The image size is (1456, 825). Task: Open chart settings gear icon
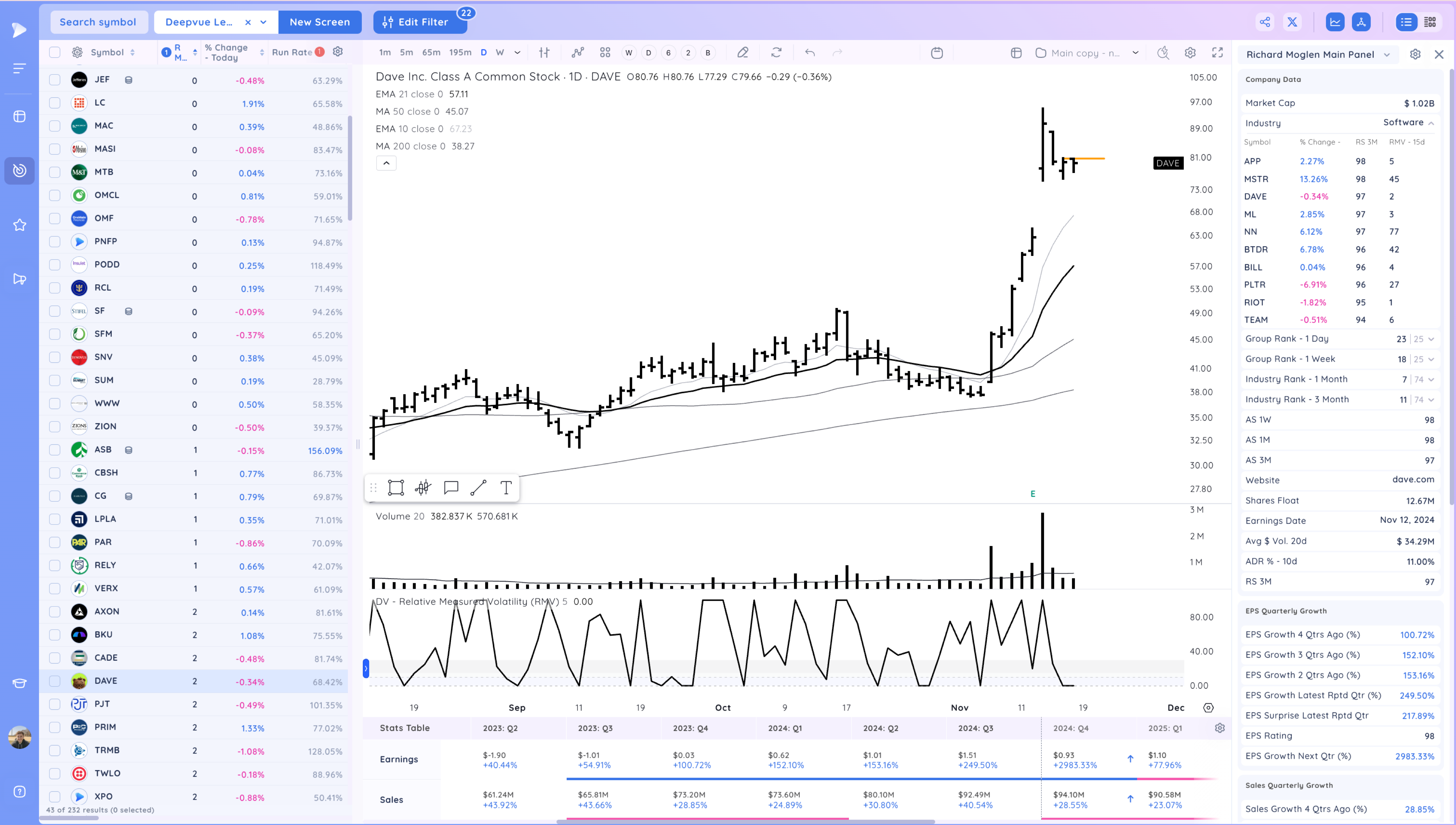click(x=1190, y=53)
